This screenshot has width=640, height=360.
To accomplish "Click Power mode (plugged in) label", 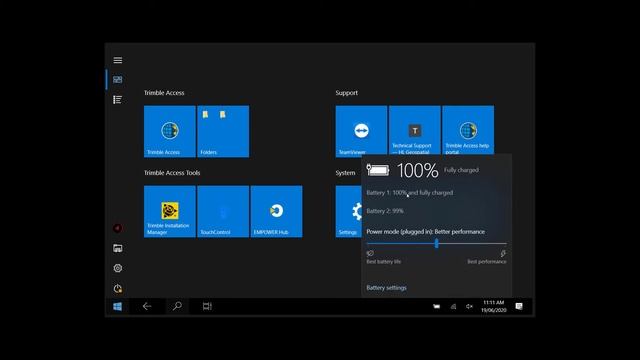I will pos(426,231).
